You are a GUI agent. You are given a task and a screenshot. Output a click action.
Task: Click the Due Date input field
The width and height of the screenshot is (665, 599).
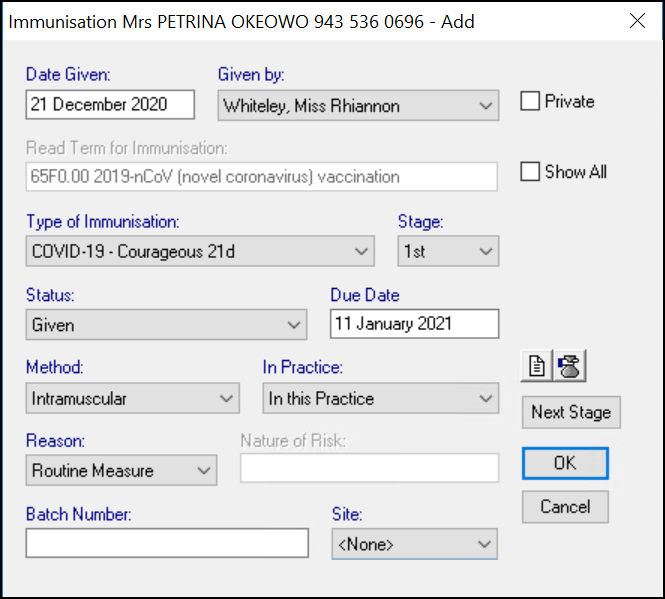pos(413,324)
